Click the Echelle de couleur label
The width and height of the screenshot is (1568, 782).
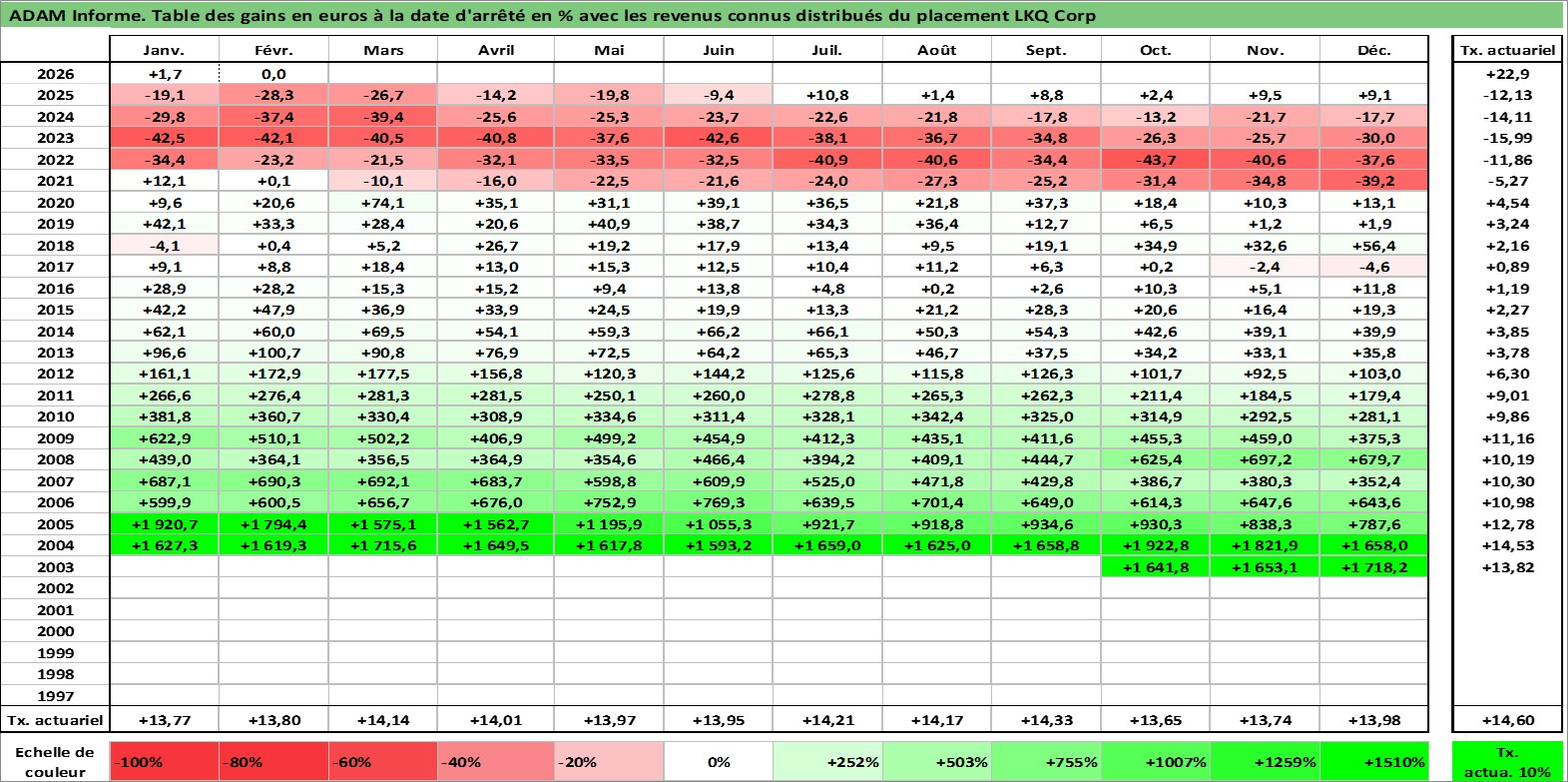pos(55,761)
